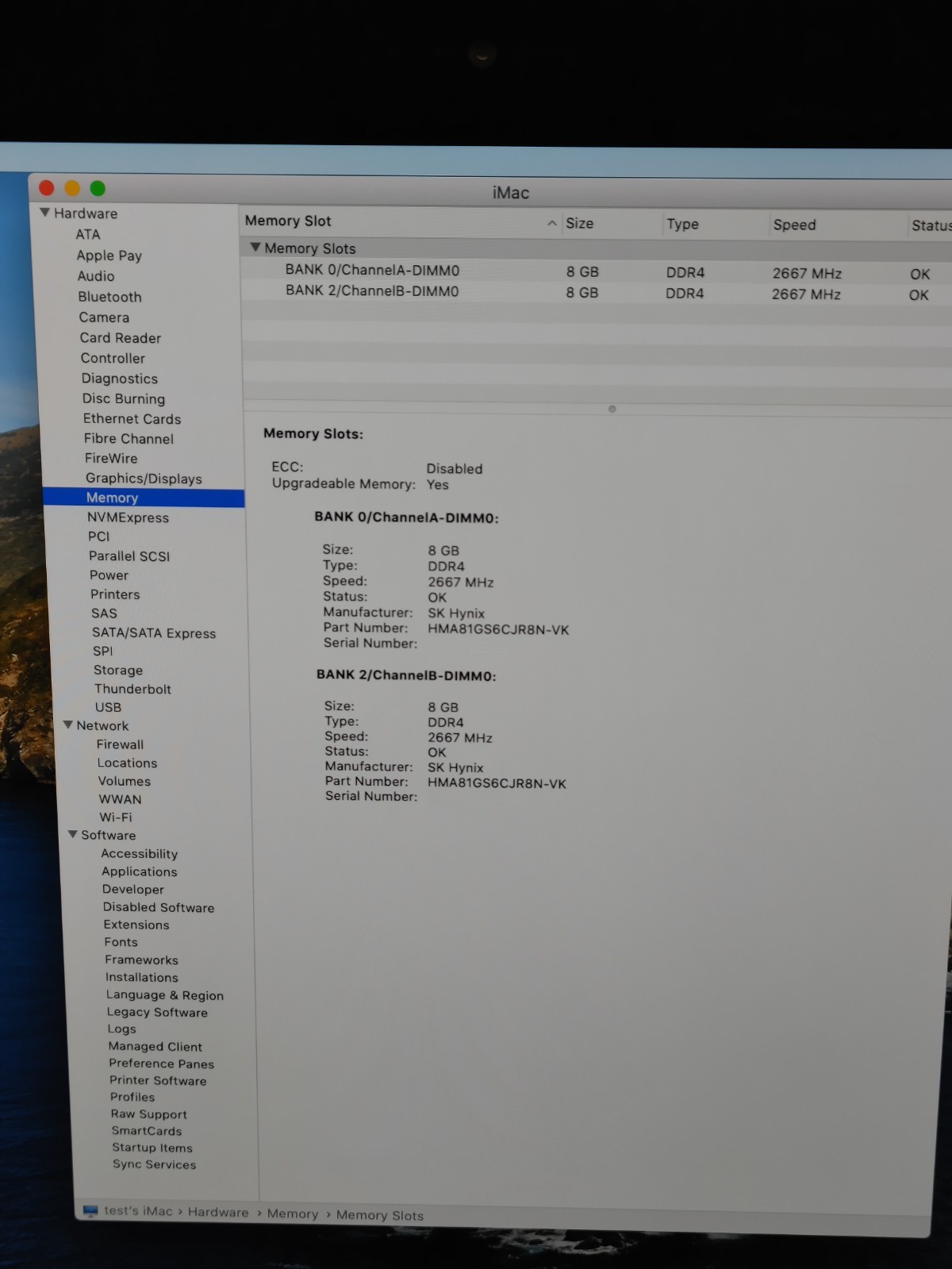Sort by the Memory Slot column header
952x1269 pixels.
pos(288,221)
